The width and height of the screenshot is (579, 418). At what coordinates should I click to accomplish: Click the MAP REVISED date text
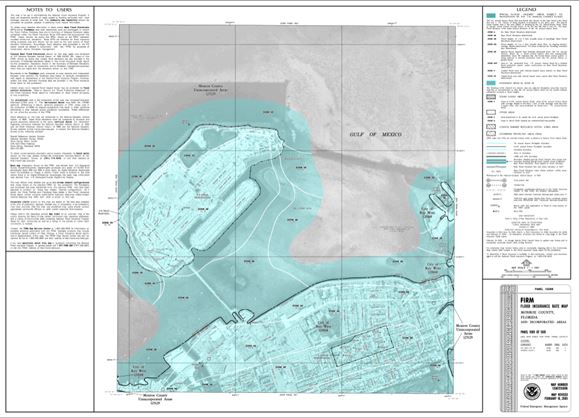[556, 396]
